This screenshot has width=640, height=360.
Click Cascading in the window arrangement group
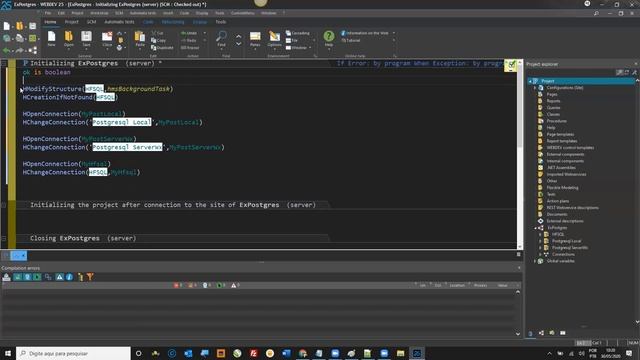pos(298,33)
